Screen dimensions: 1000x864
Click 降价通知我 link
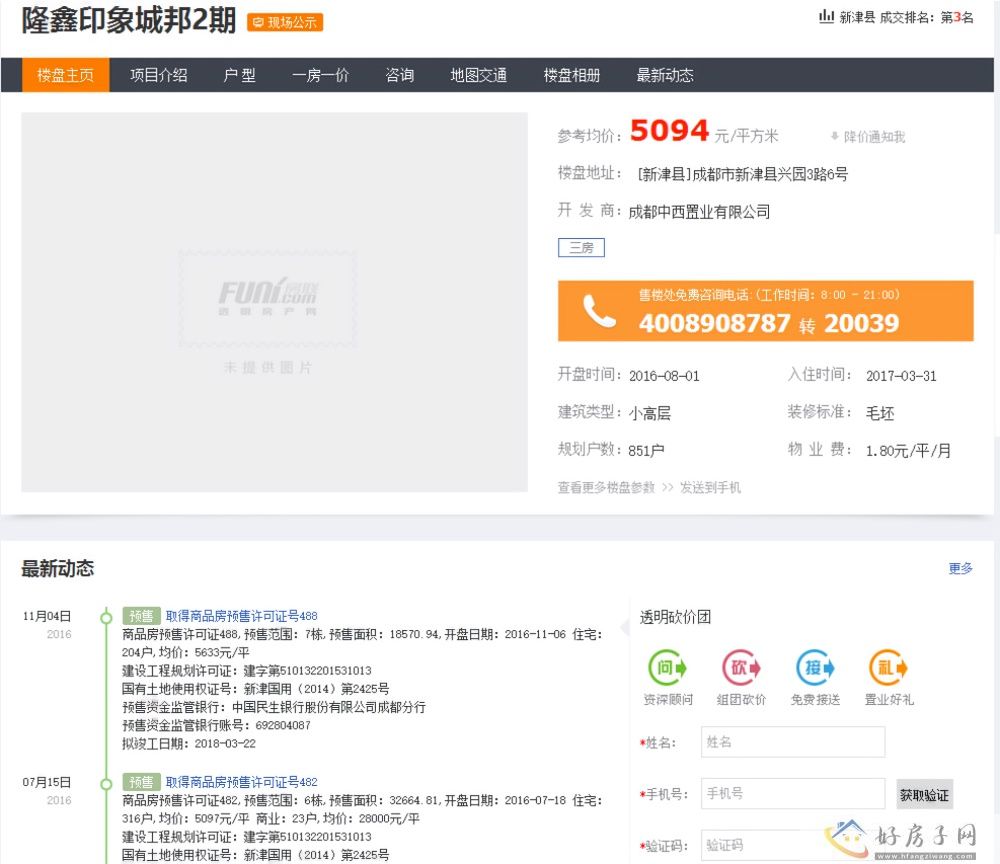pos(874,137)
